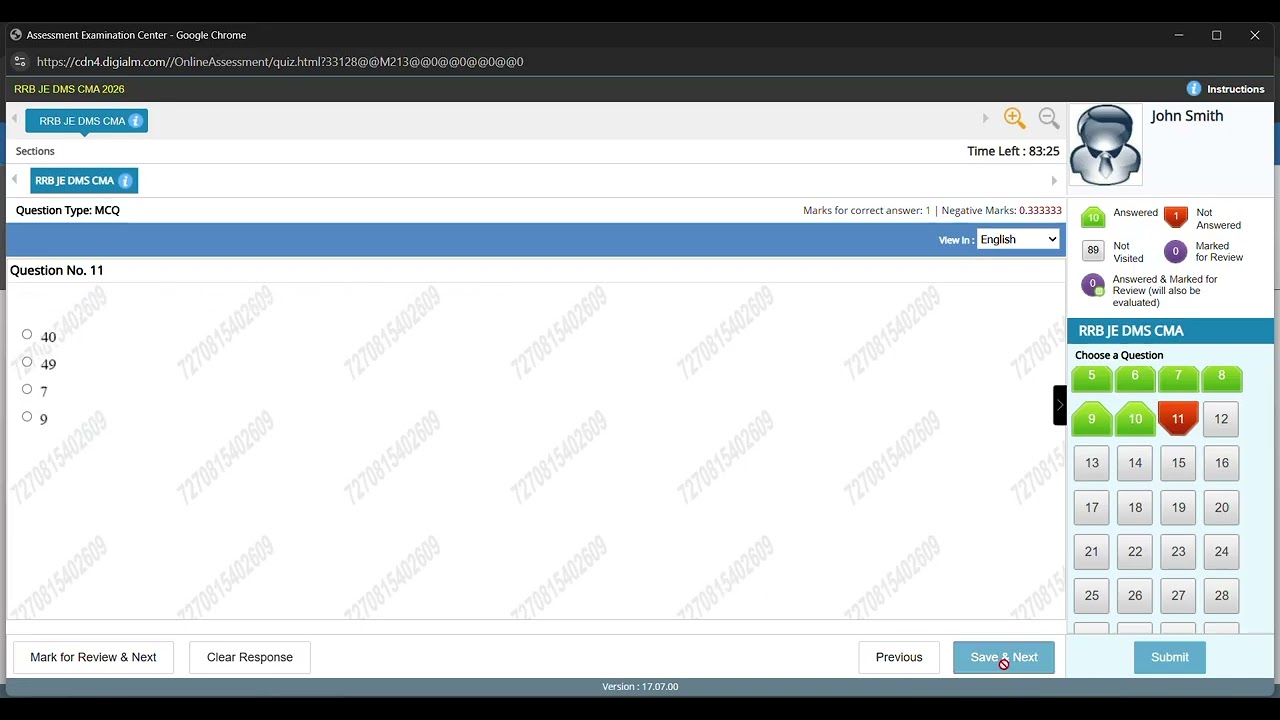Click the Answered & Marked for Review badge
Image resolution: width=1280 pixels, height=720 pixels.
1093,285
